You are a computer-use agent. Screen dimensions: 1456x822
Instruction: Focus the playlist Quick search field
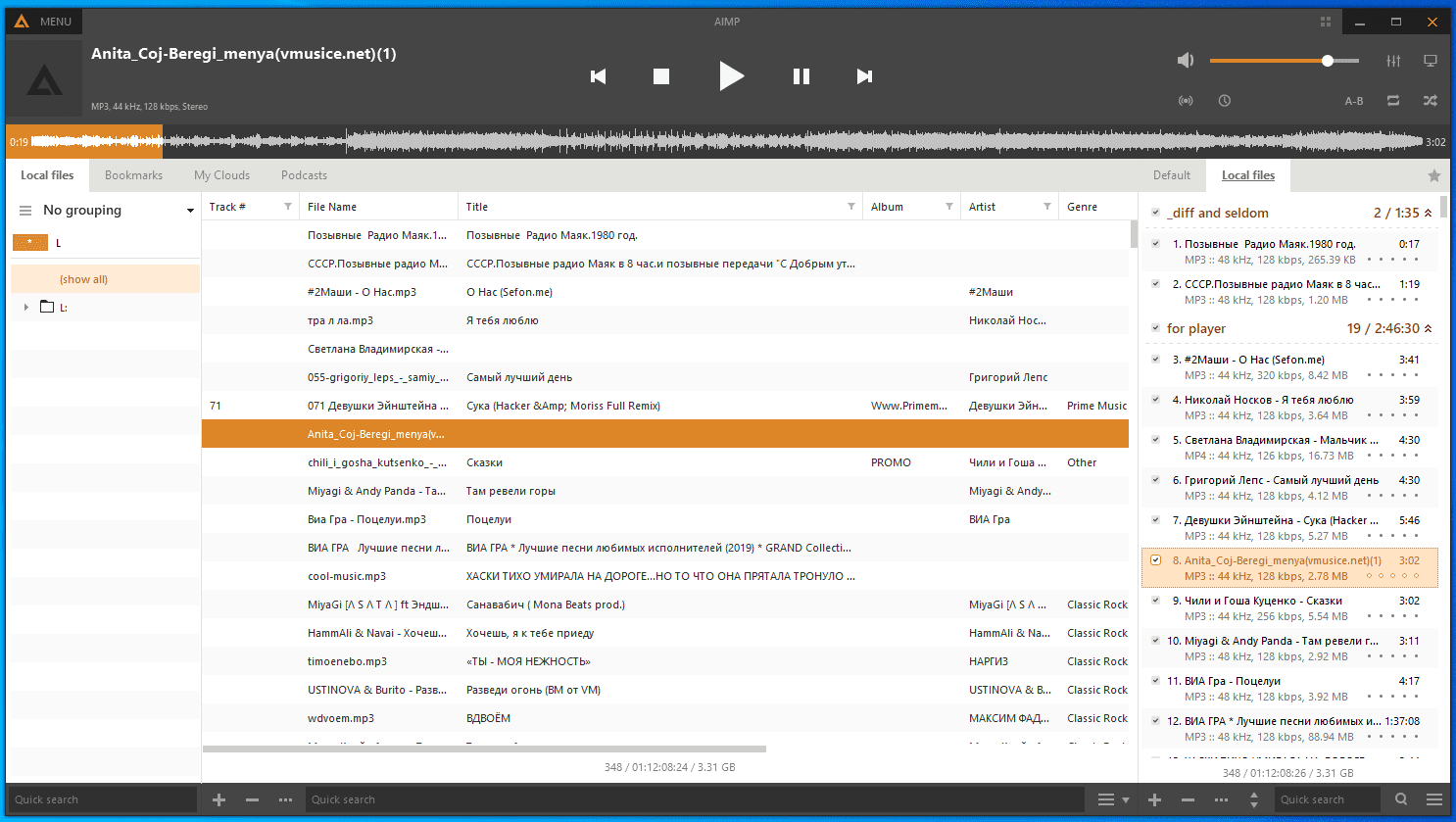[x=1327, y=800]
